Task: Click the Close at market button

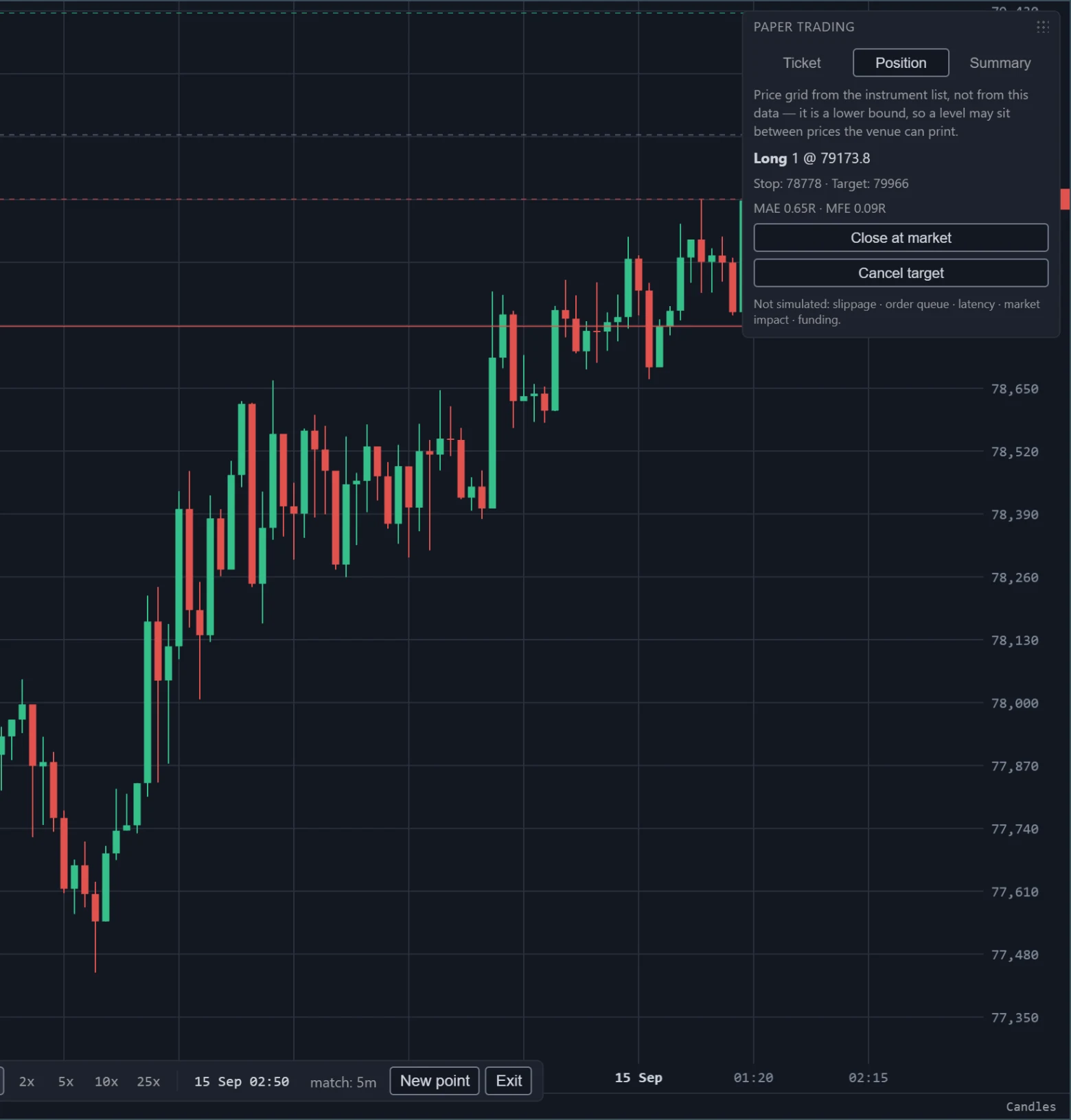Action: [901, 237]
